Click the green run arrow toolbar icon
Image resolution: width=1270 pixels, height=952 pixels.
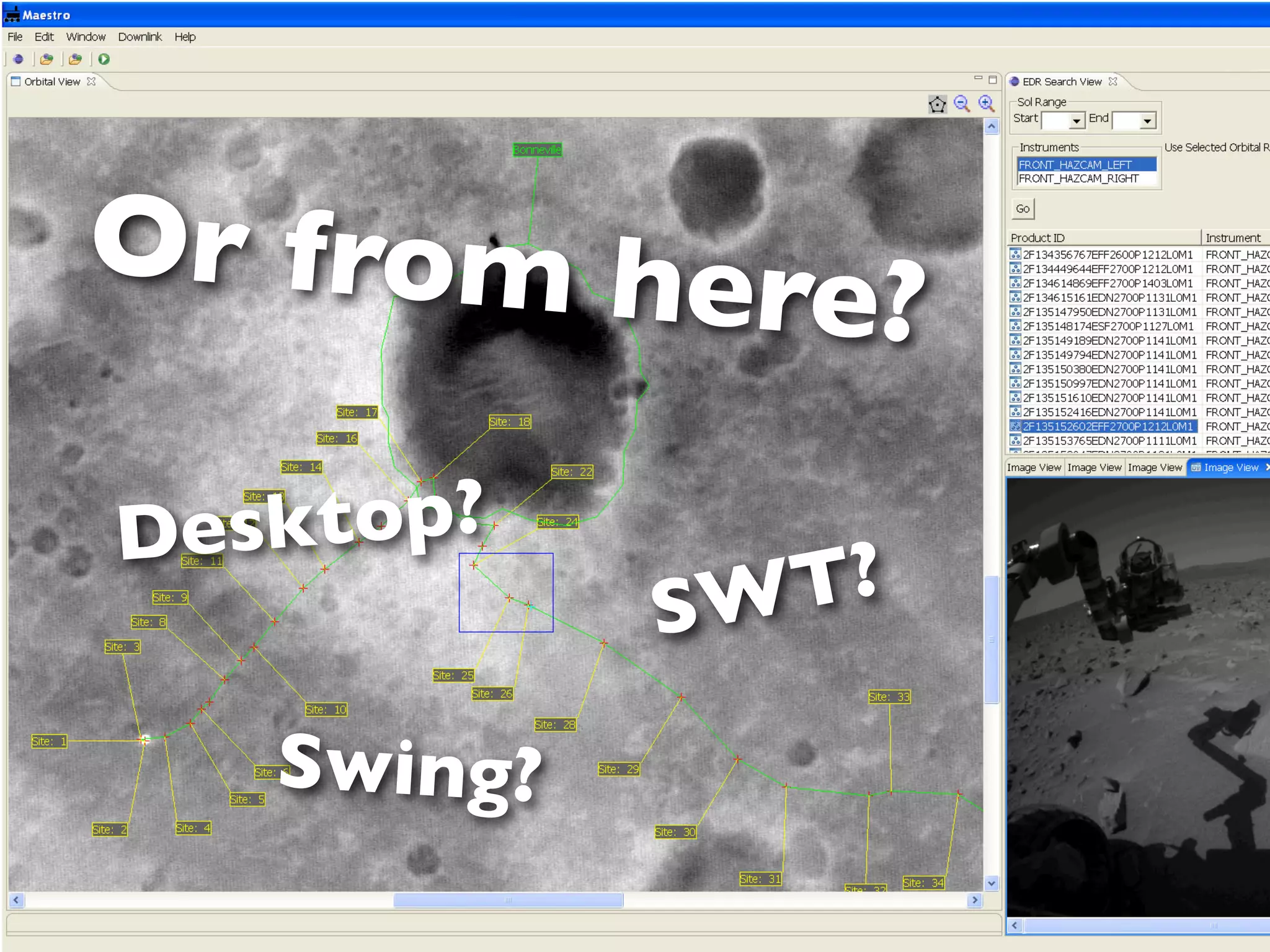click(104, 59)
